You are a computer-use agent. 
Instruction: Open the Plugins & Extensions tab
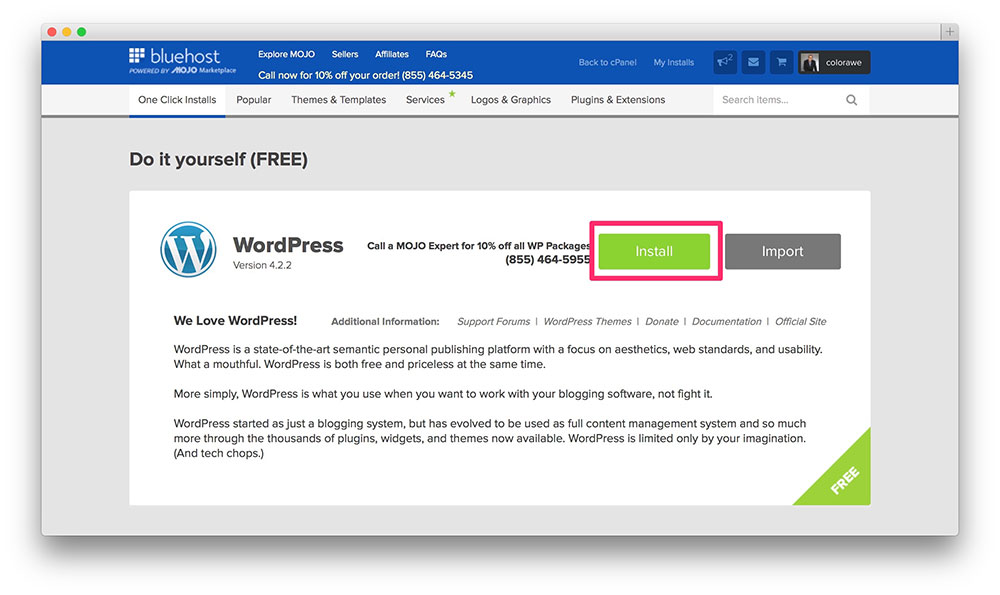click(x=617, y=100)
